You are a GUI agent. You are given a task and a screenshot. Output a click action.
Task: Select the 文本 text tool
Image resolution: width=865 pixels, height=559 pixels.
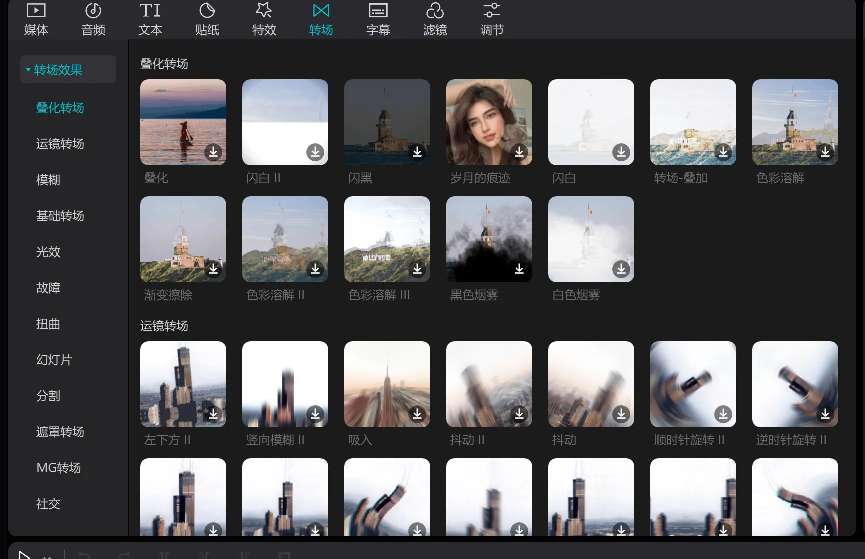(150, 19)
